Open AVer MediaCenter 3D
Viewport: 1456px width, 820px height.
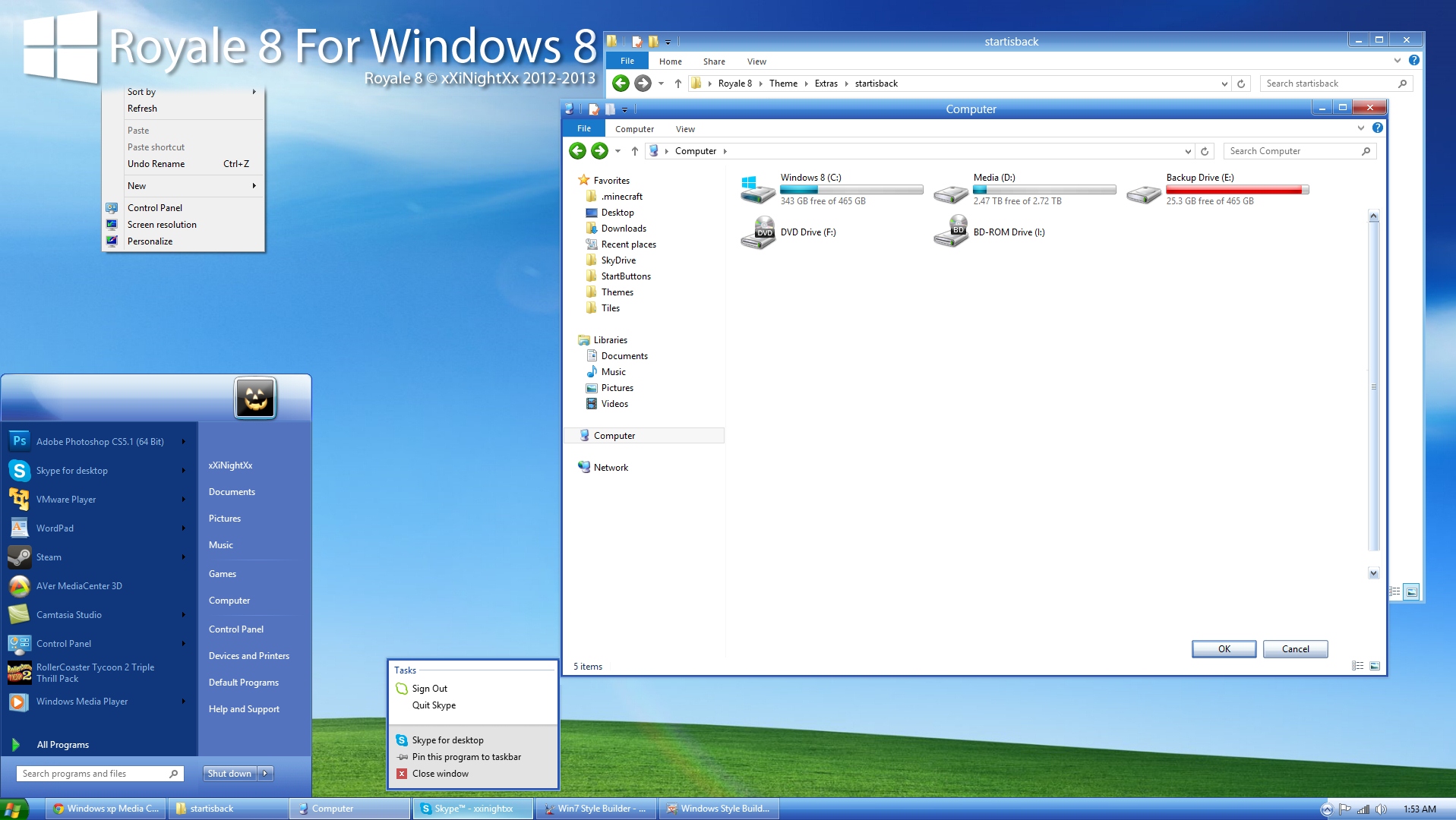[x=98, y=585]
